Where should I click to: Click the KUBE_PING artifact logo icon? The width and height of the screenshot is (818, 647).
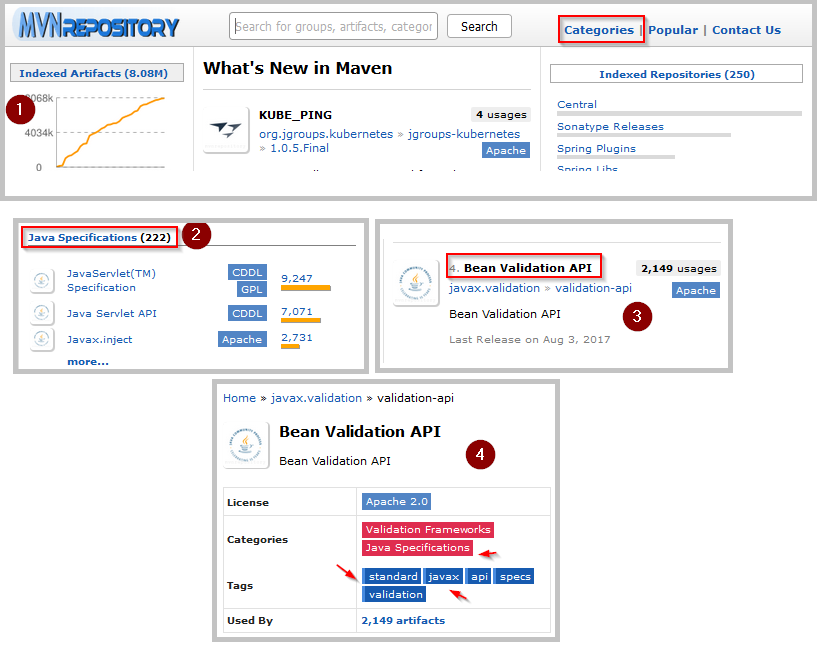[x=226, y=129]
